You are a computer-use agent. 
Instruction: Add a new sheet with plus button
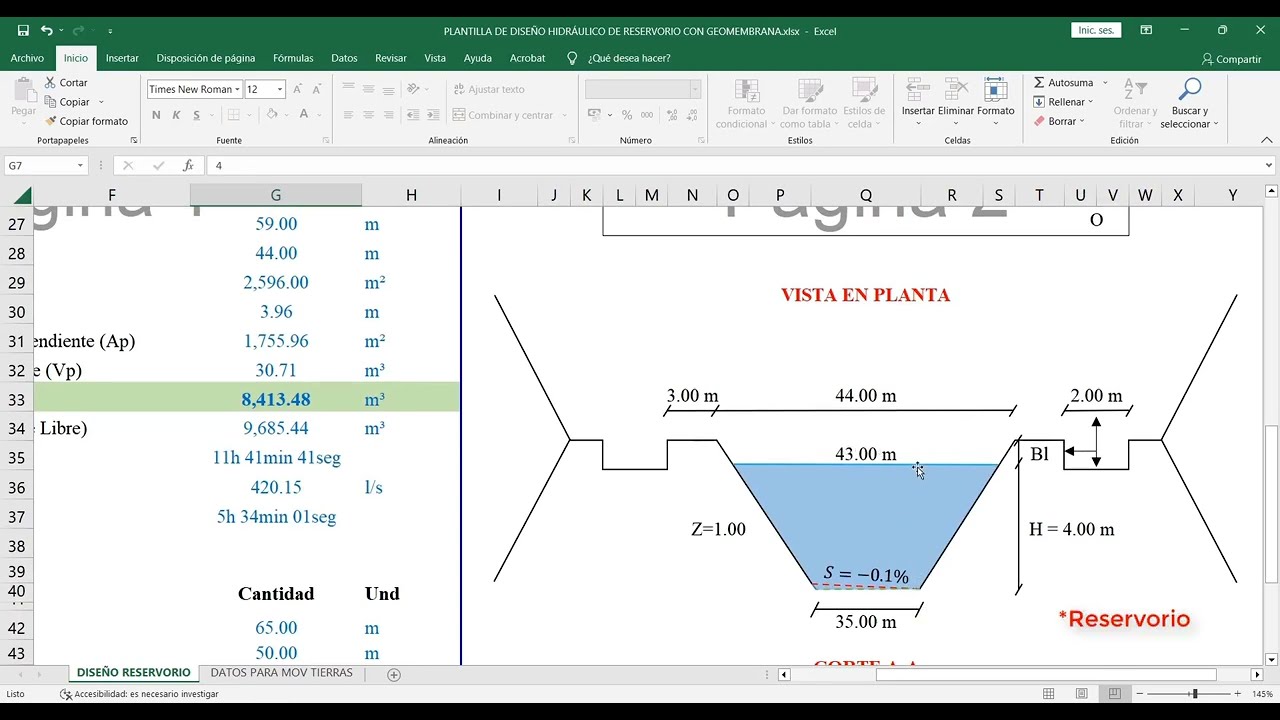394,675
